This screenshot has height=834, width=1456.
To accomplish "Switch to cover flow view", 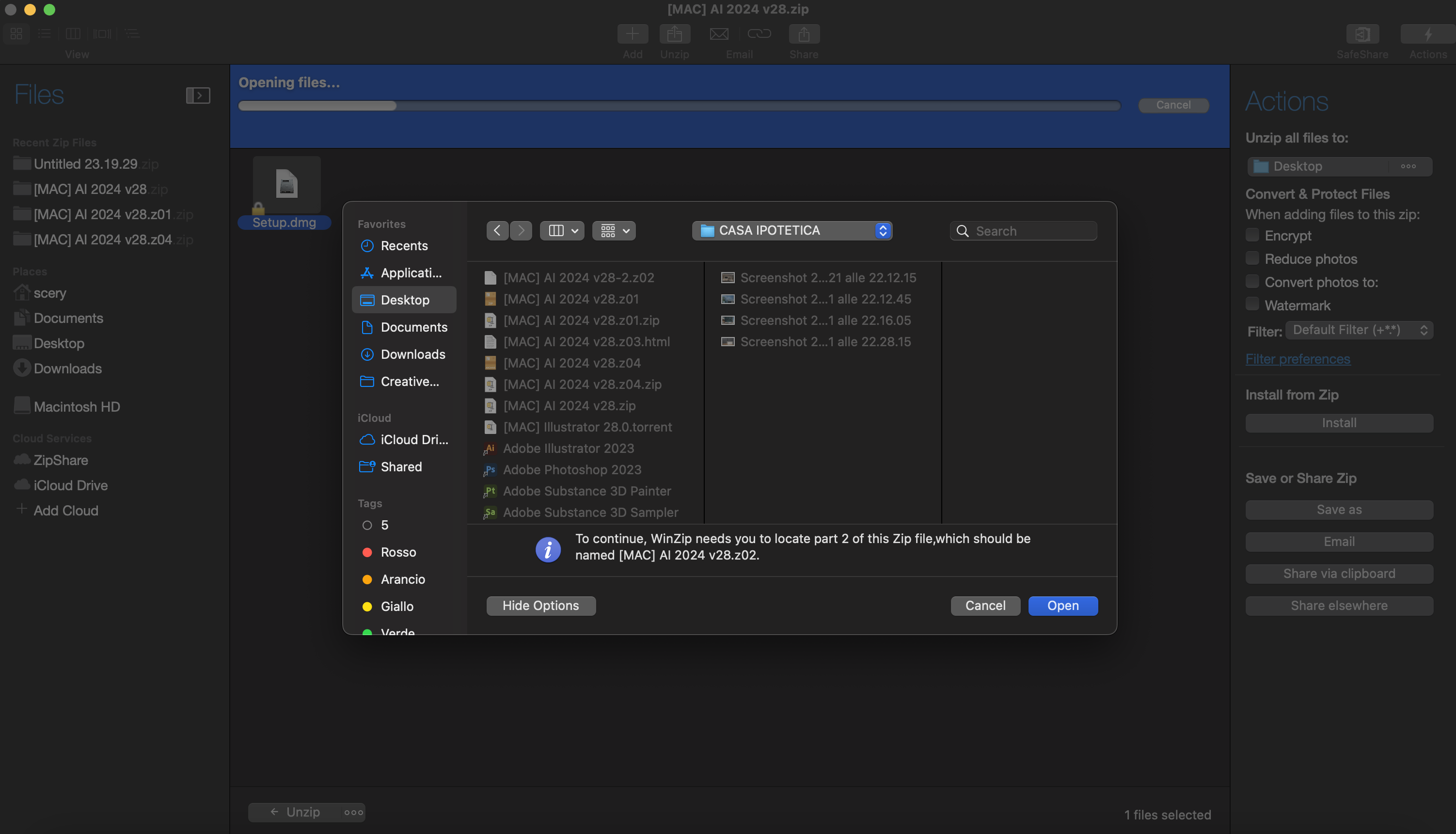I will click(102, 34).
